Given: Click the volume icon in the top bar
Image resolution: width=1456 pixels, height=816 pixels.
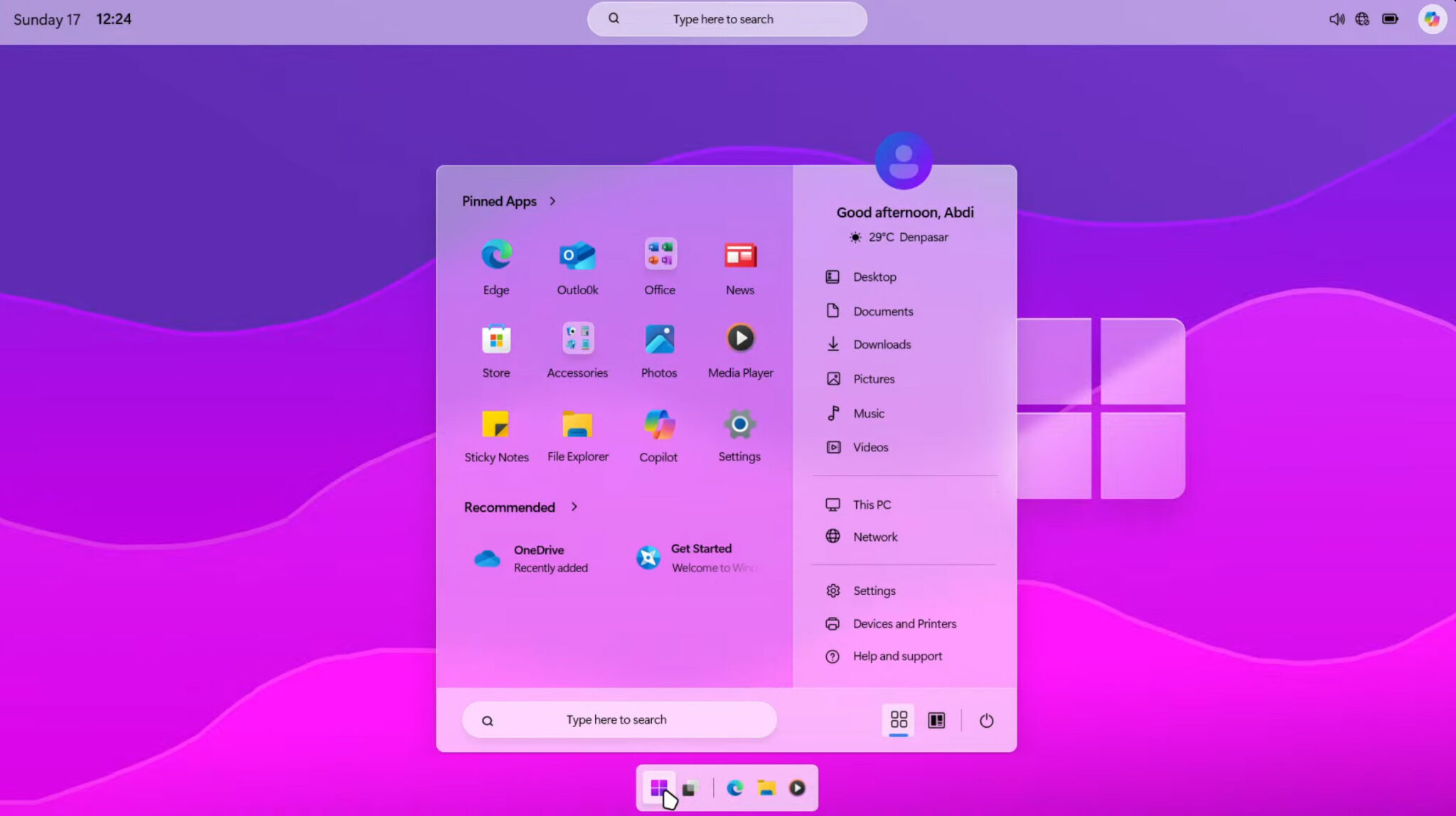Looking at the screenshot, I should coord(1336,19).
